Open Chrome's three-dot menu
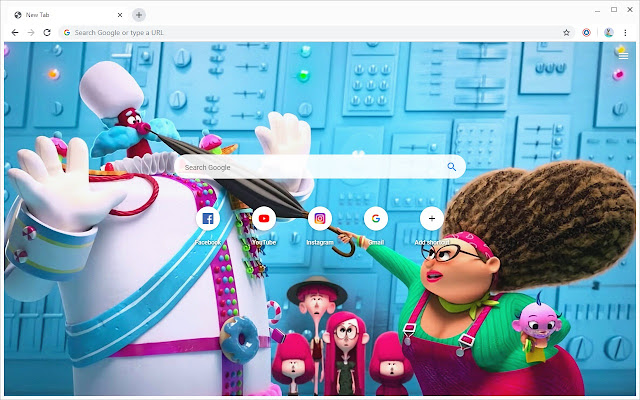The image size is (640, 400). (x=625, y=33)
